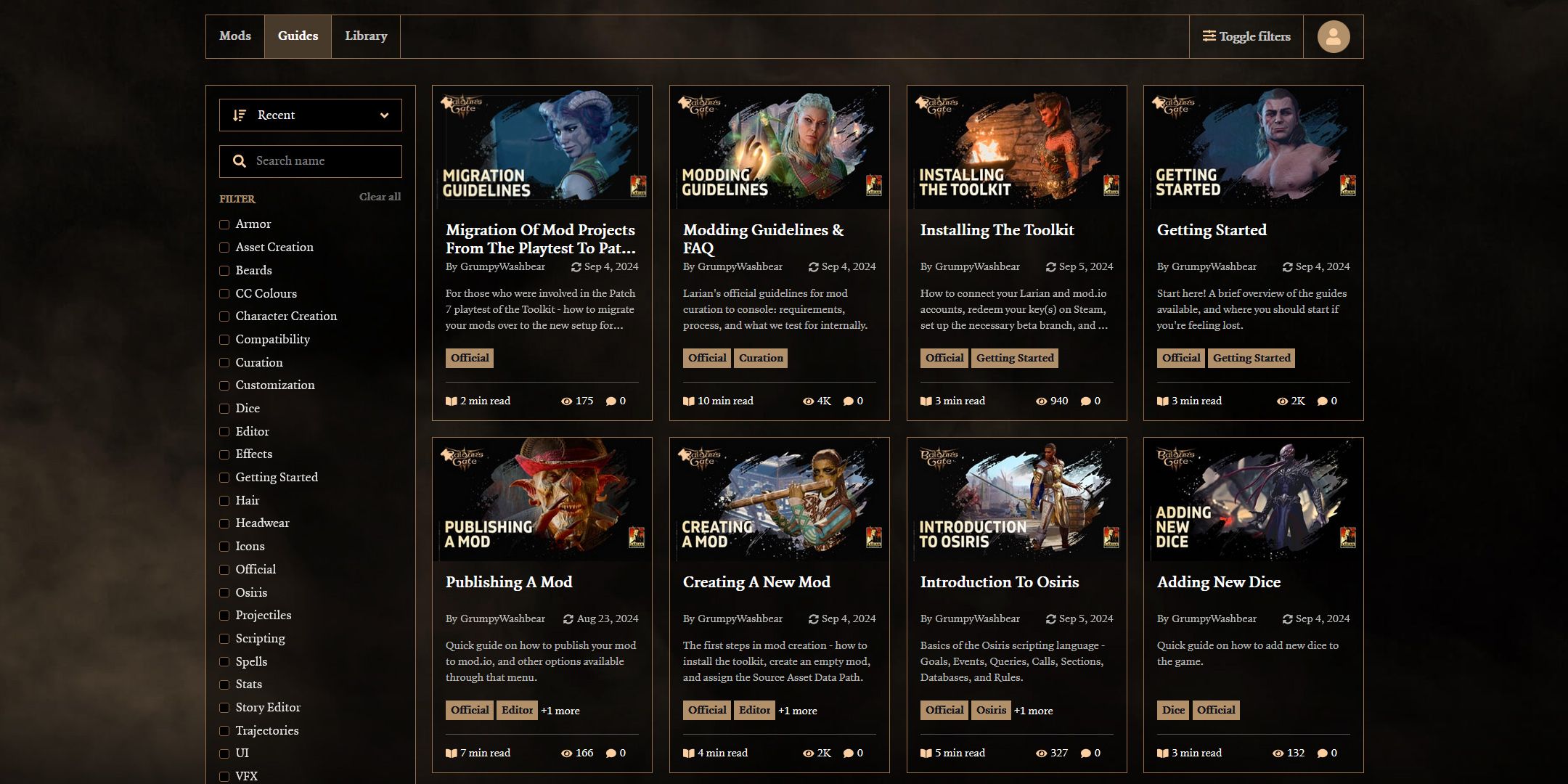Image resolution: width=1568 pixels, height=784 pixels.
Task: Click the user profile avatar button
Action: coord(1334,36)
